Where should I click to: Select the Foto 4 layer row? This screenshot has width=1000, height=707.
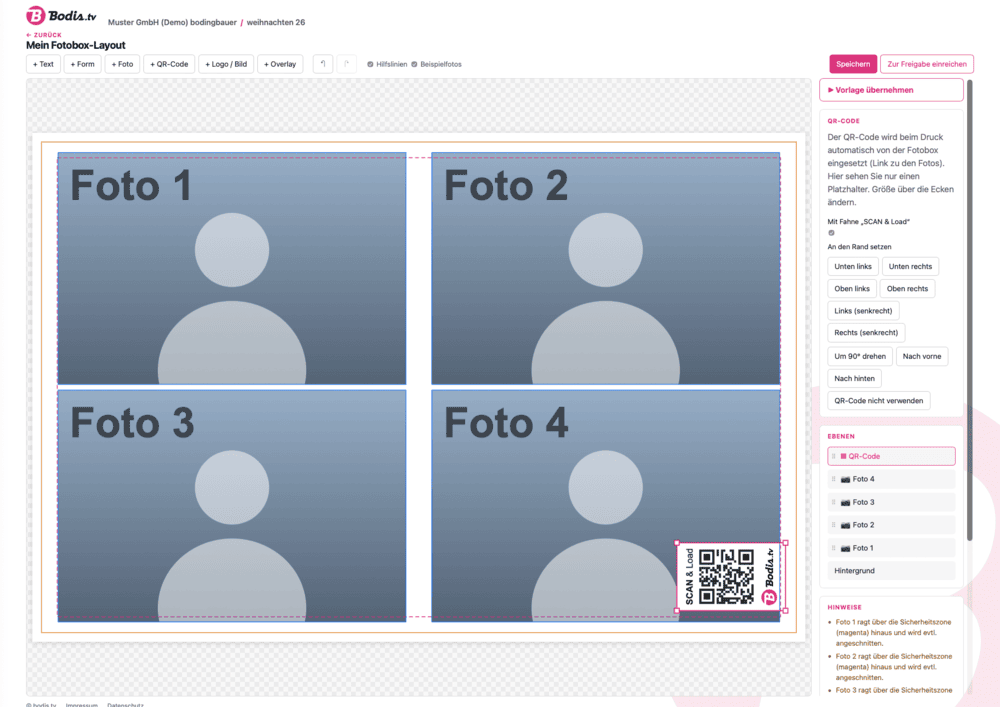coord(892,479)
